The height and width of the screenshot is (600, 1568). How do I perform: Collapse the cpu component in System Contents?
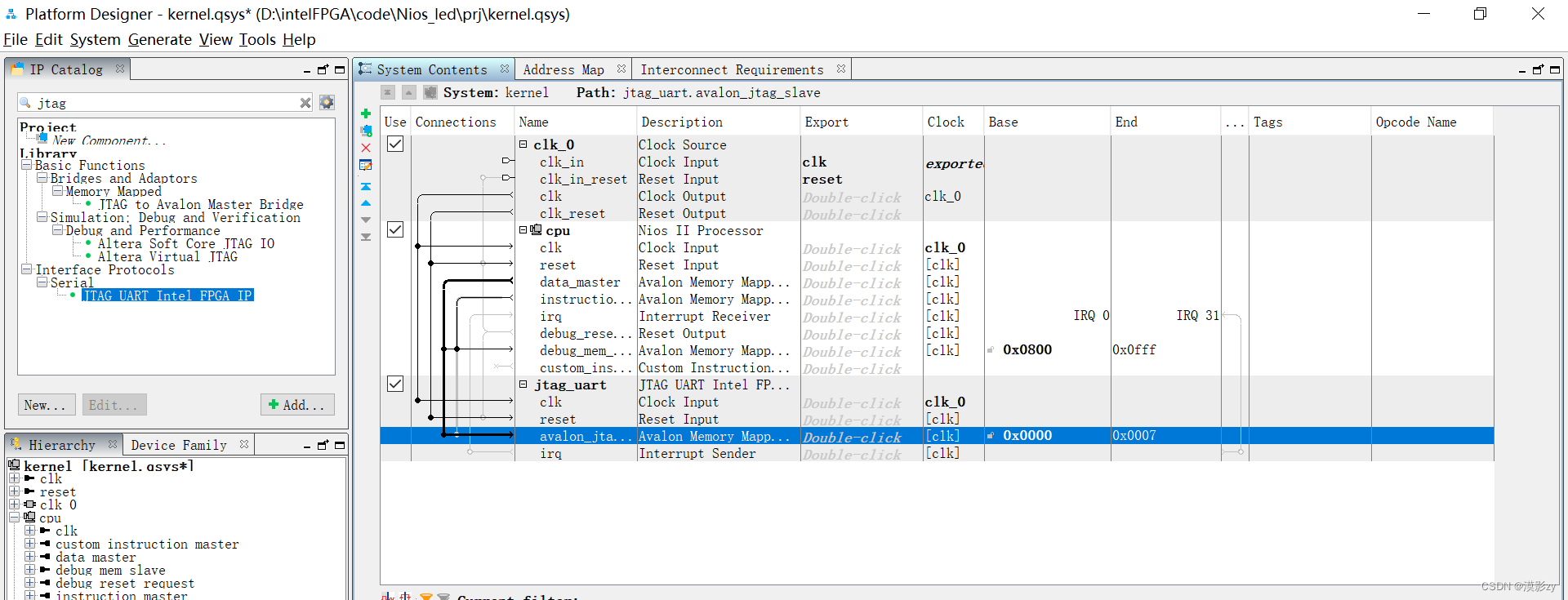click(x=523, y=229)
